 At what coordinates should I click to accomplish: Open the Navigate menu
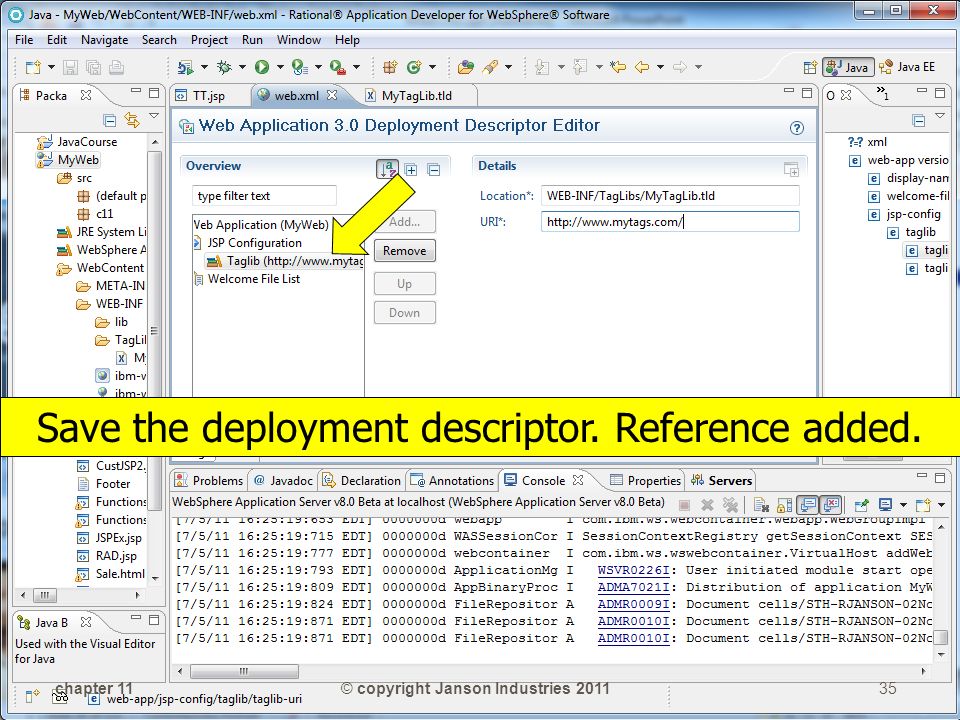105,40
